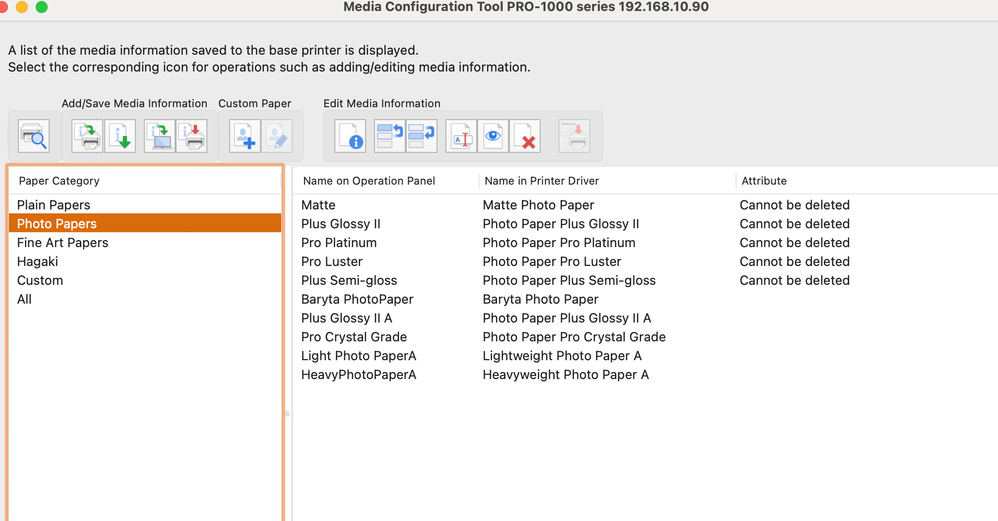Click Photo Paper Pro Luster driver name
This screenshot has width=998, height=521.
coord(552,261)
